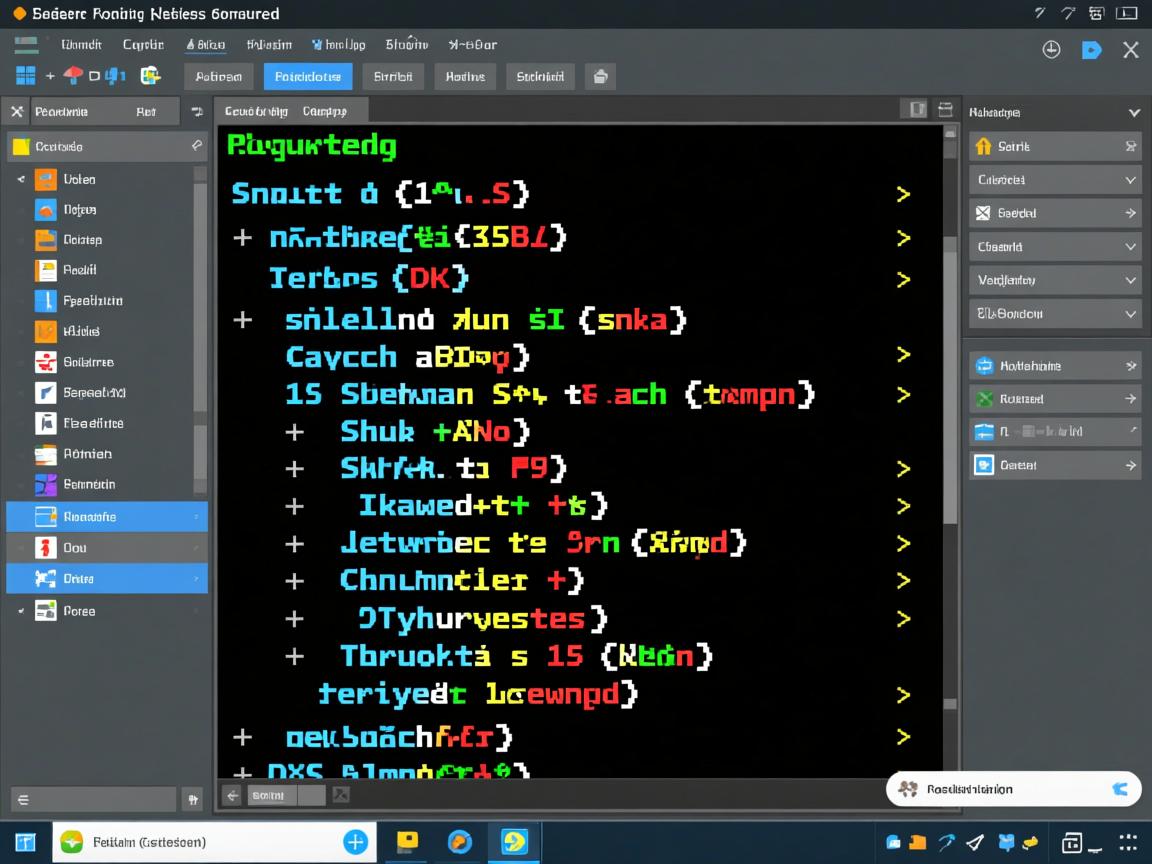
Task: Click the red mushroom icon in the toolbar
Action: (74, 75)
